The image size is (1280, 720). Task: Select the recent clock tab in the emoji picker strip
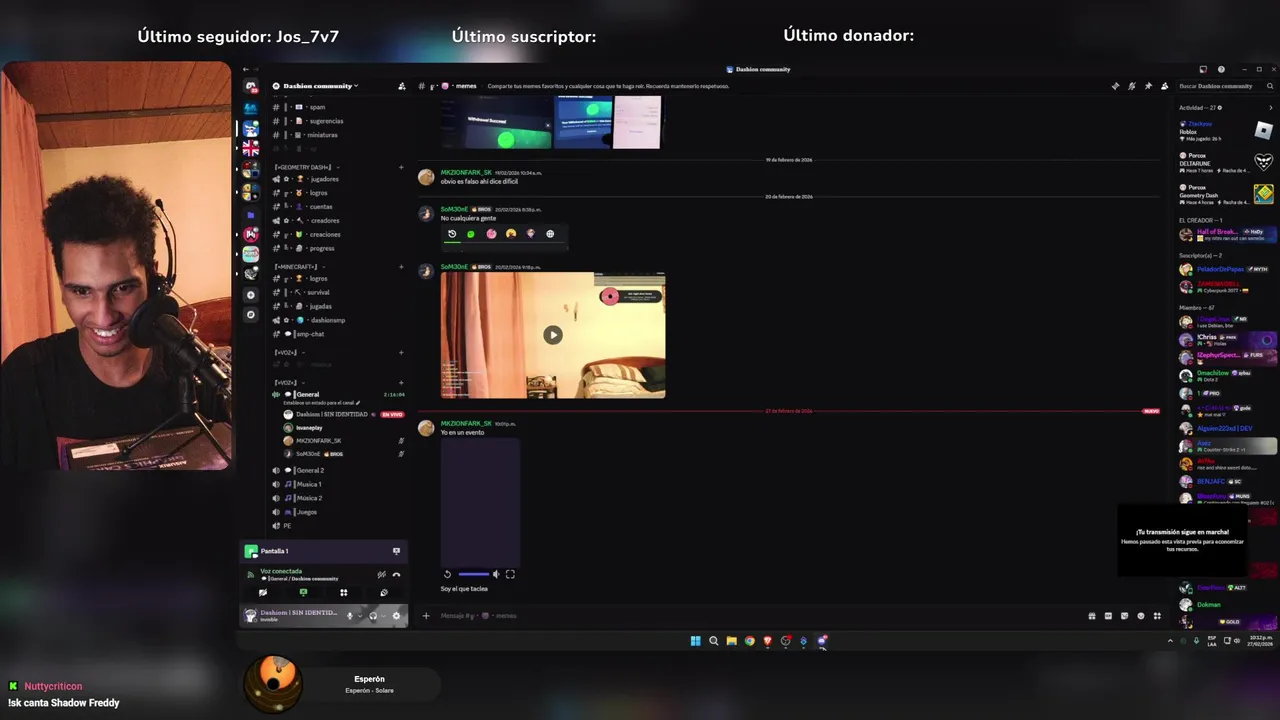[452, 234]
